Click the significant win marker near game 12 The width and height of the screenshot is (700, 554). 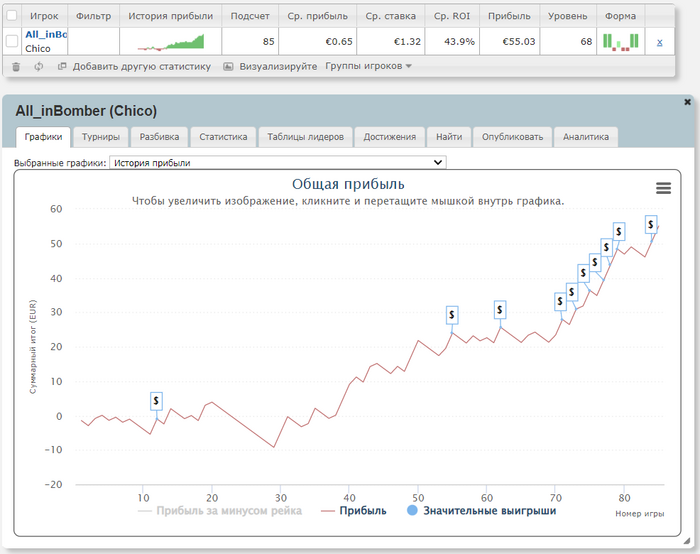(x=156, y=401)
